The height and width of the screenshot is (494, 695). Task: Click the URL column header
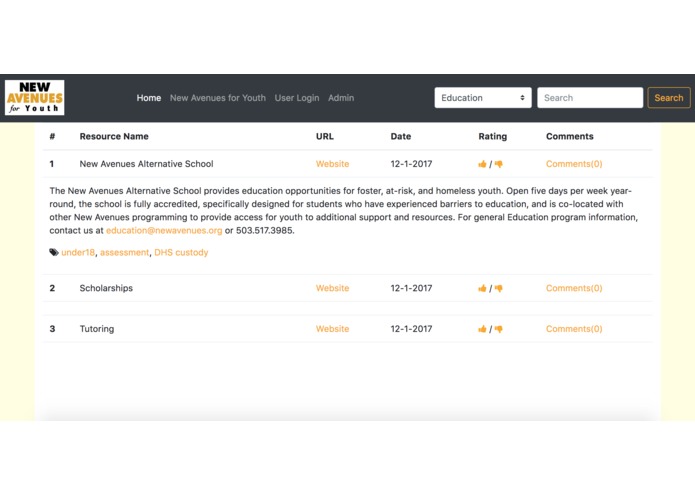(x=324, y=136)
